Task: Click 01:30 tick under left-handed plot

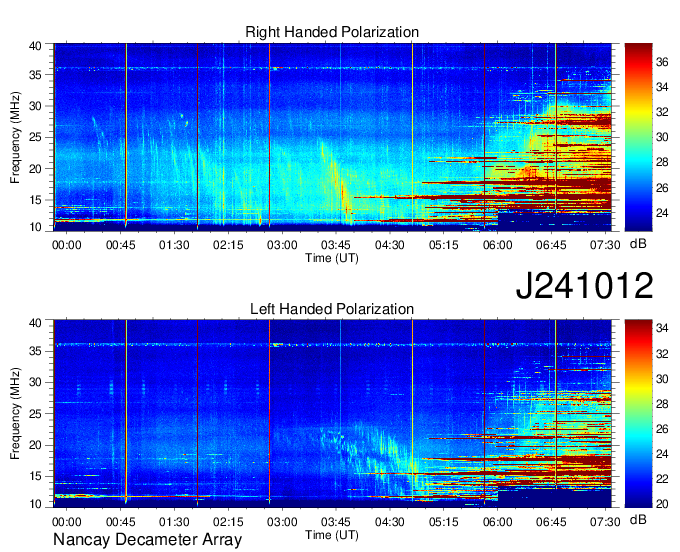Action: point(174,522)
